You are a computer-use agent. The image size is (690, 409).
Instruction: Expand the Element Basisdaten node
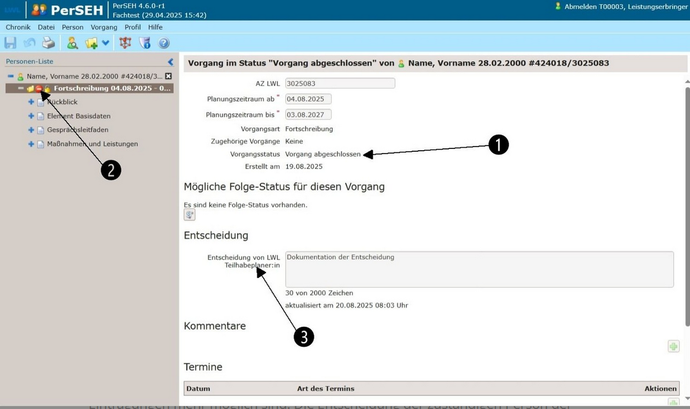click(x=31, y=116)
